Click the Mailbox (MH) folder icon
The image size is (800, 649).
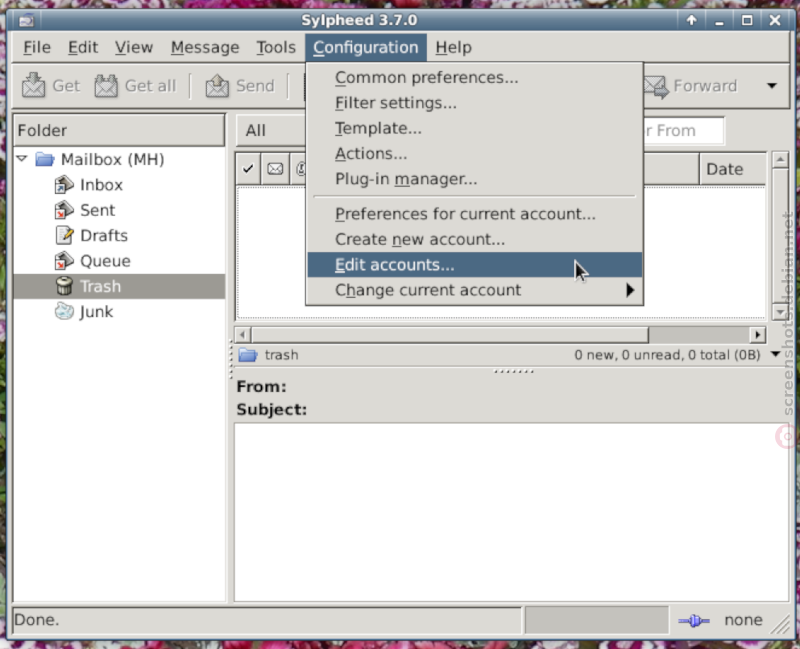pyautogui.click(x=45, y=159)
